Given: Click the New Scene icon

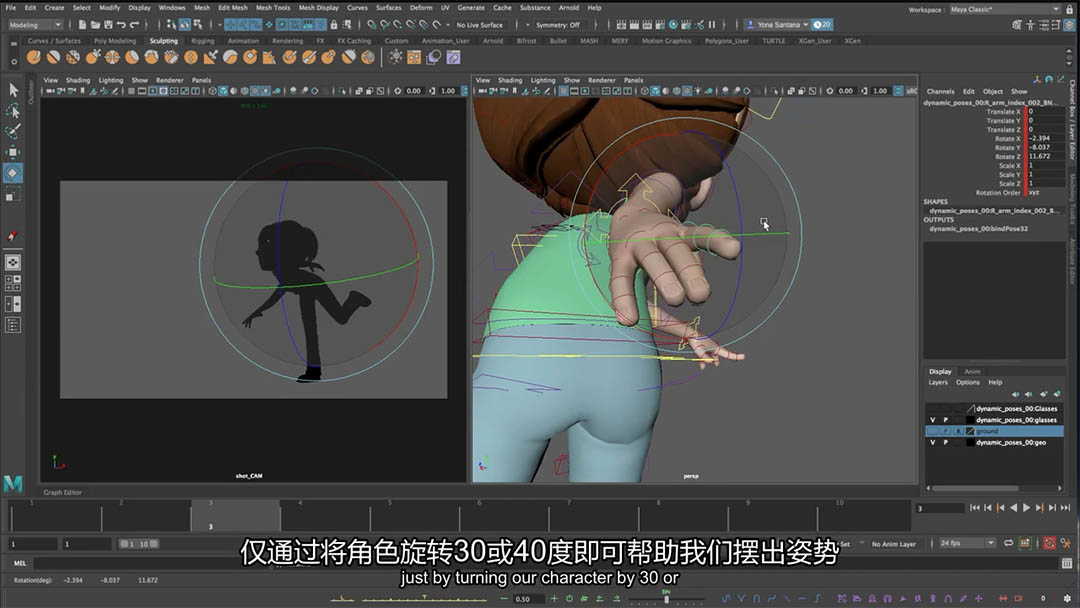Looking at the screenshot, I should coord(82,25).
